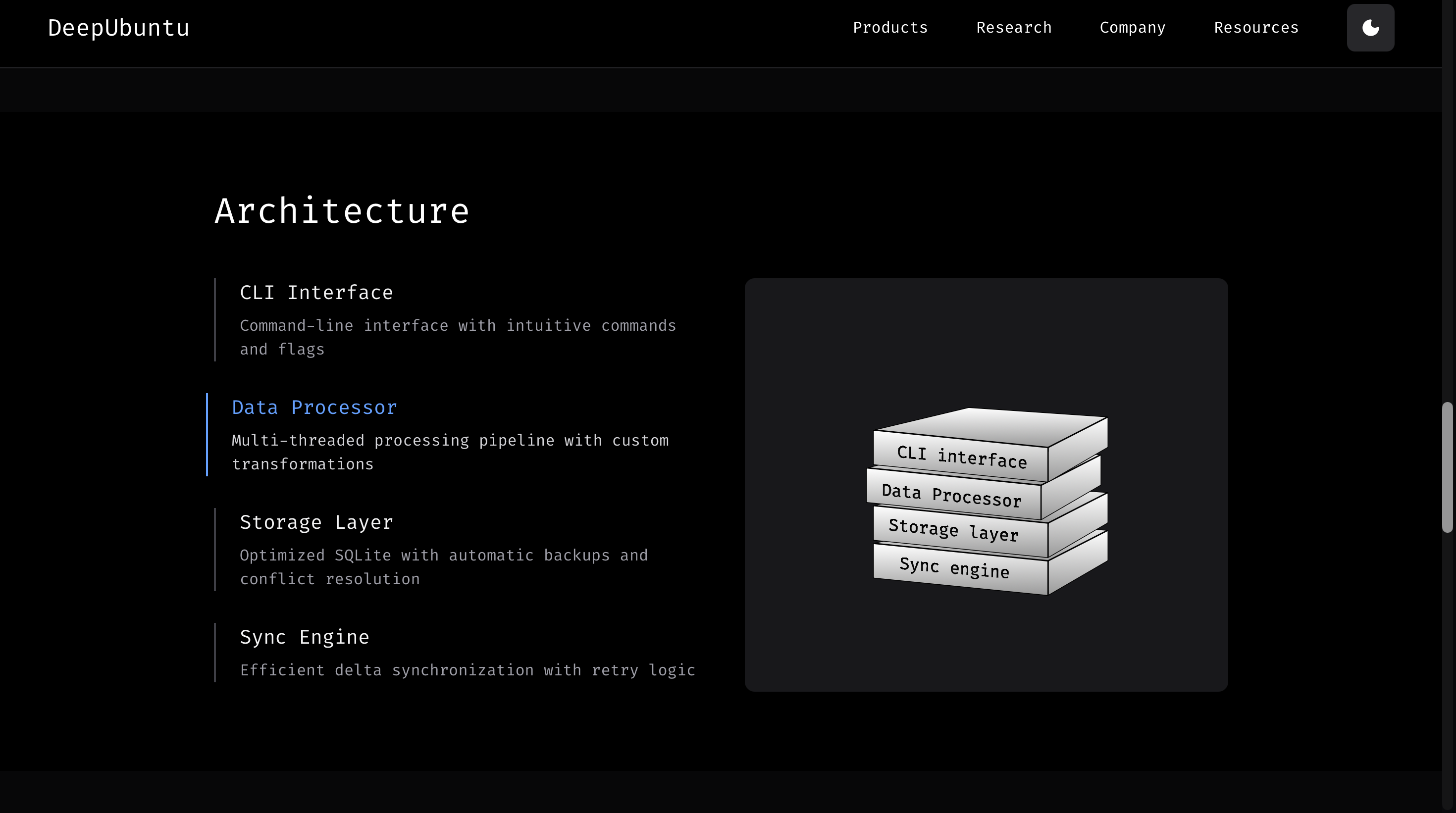Screen dimensions: 1456x813
Task: Open the Research menu
Action: 1013,27
